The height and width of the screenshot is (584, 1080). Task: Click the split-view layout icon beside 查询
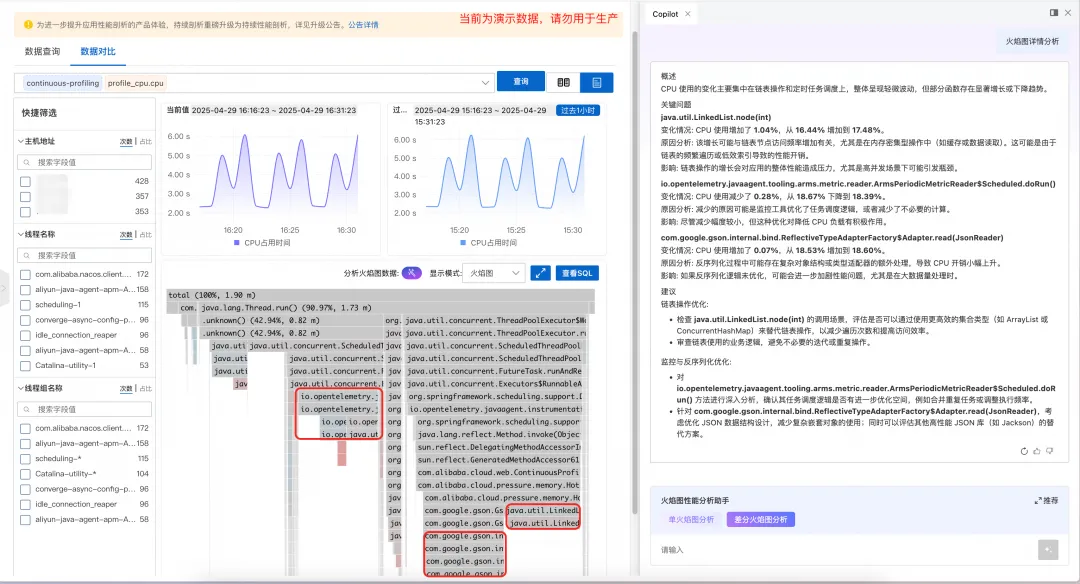pos(563,83)
